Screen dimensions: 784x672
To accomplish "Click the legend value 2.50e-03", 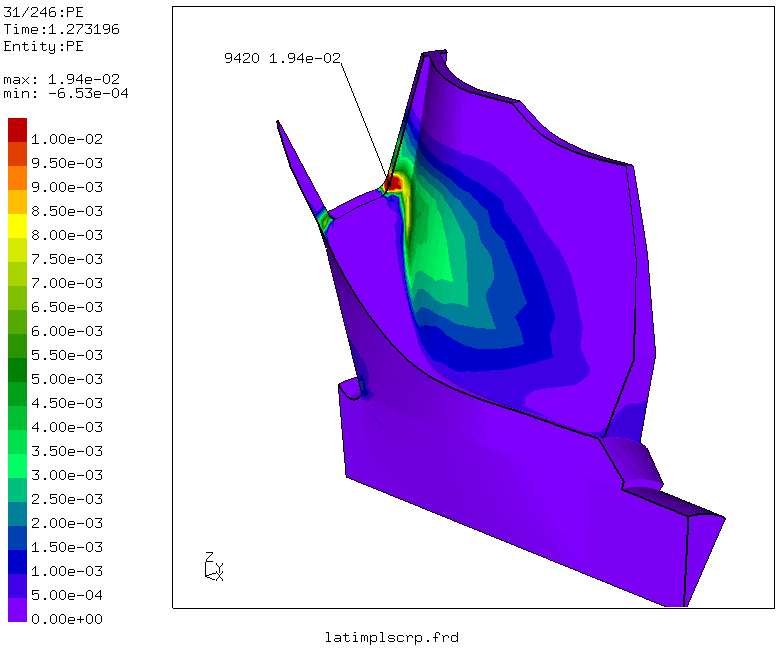I will click(x=67, y=499).
